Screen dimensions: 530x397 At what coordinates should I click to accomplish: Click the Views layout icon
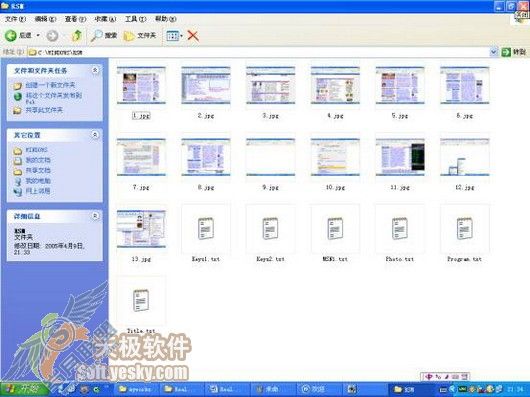tap(172, 36)
